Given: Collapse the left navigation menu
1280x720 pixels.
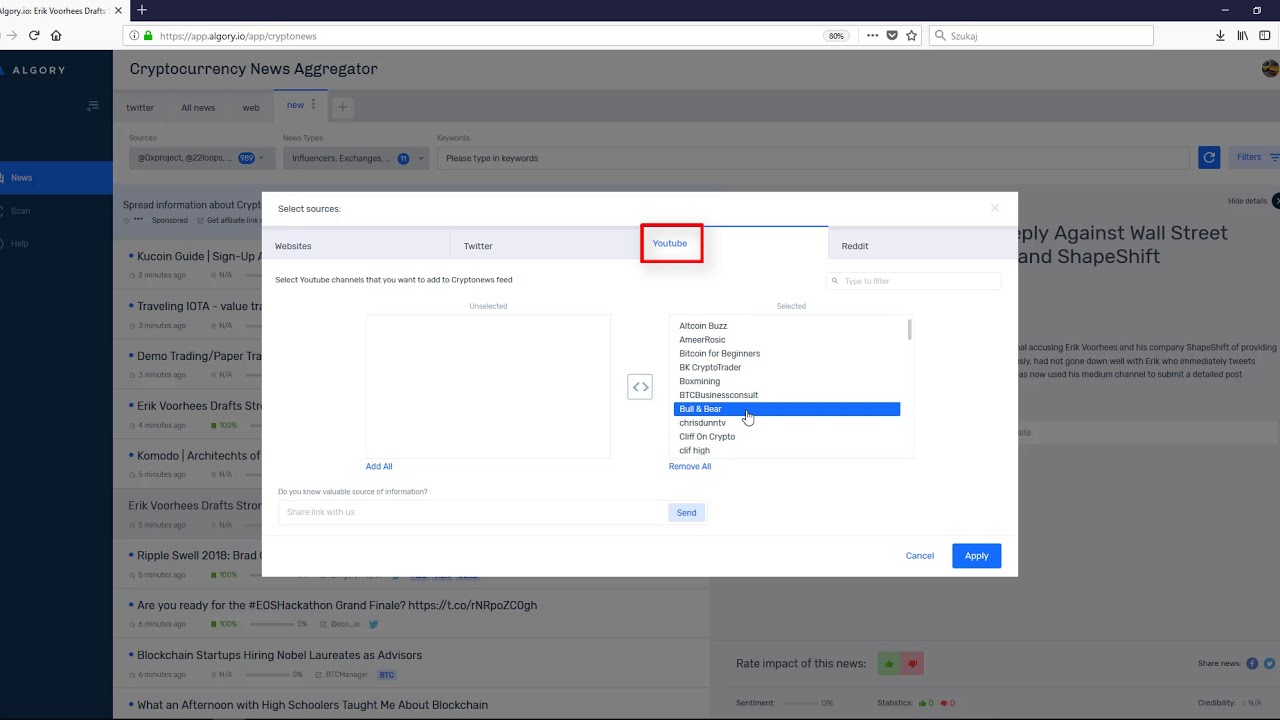Looking at the screenshot, I should [x=93, y=105].
